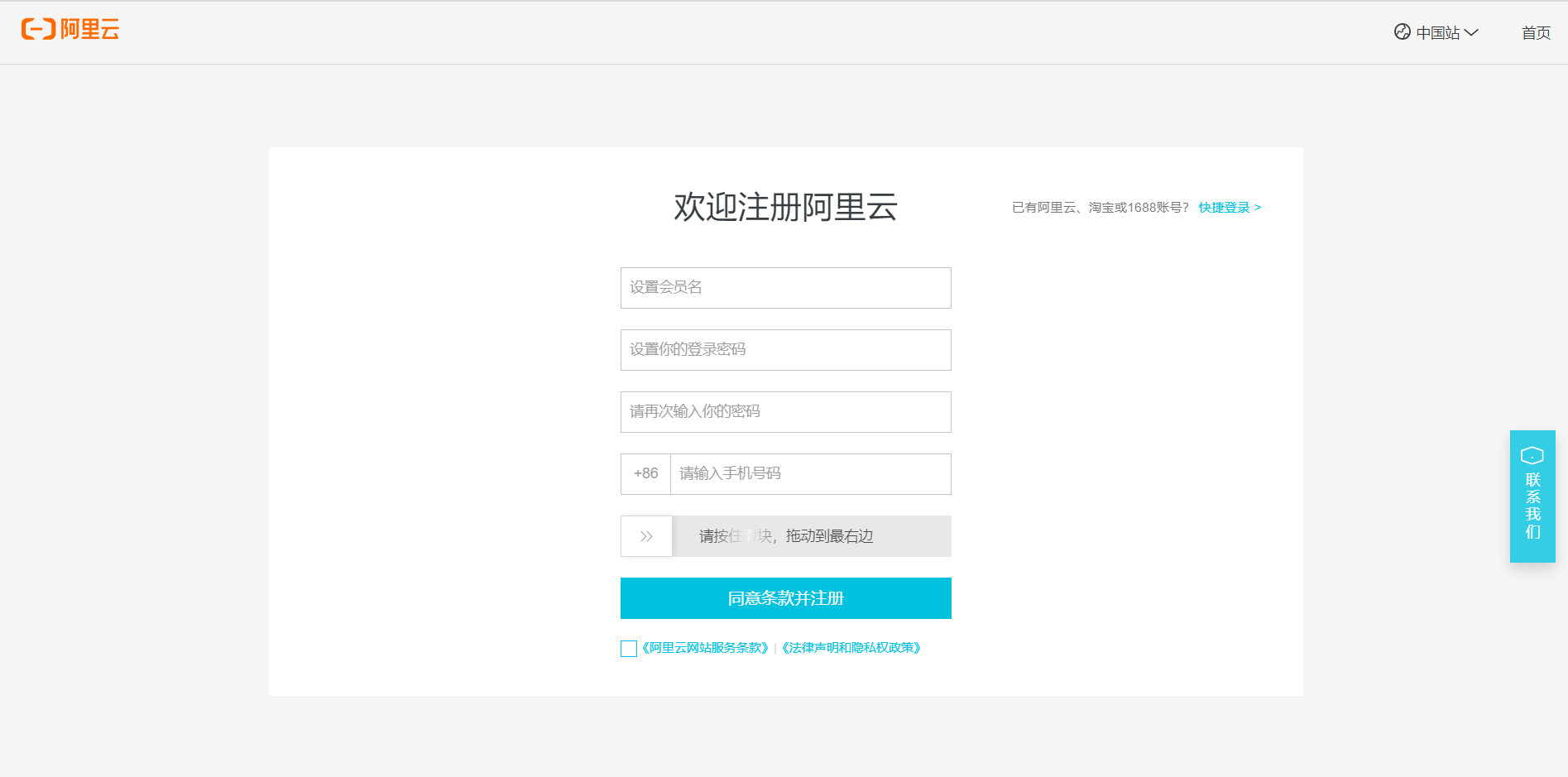Focus the 设置会员名 username field

786,288
